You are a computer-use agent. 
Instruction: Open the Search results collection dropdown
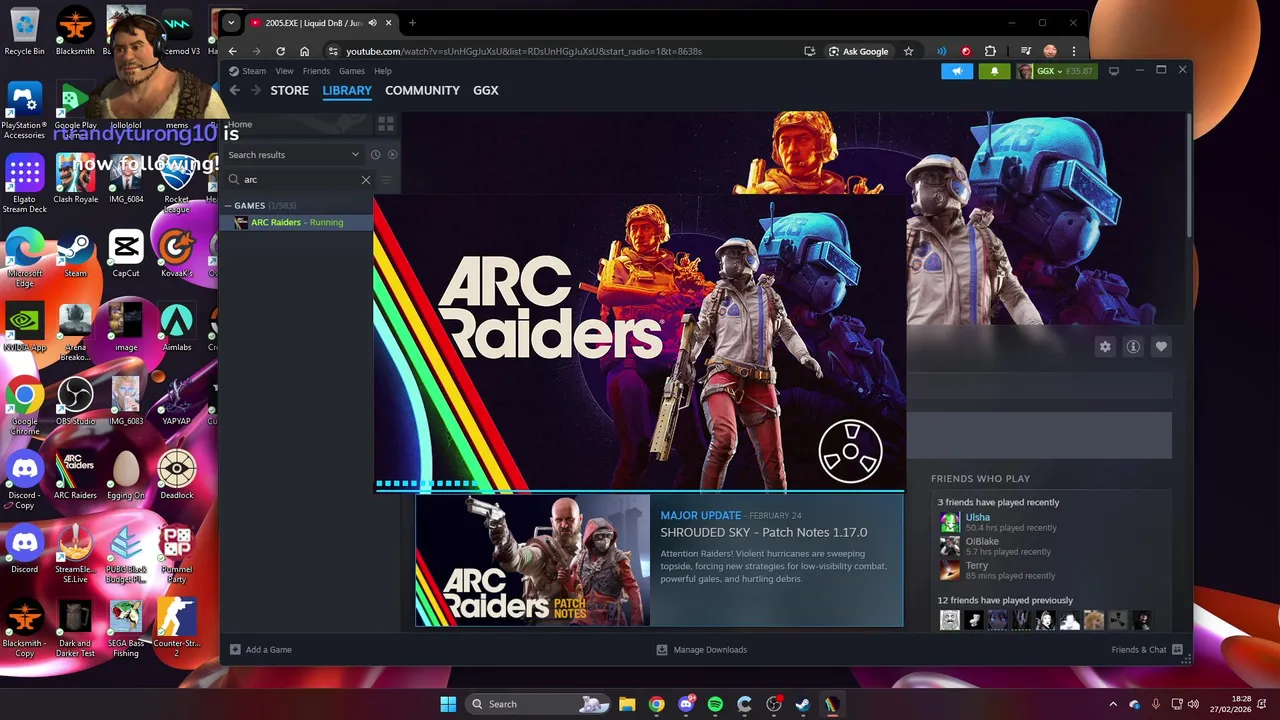coord(293,155)
